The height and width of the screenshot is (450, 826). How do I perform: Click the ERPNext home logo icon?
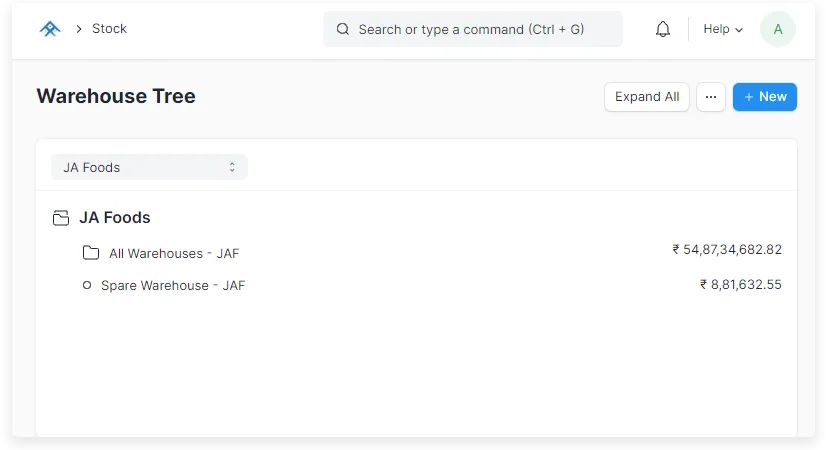(50, 29)
